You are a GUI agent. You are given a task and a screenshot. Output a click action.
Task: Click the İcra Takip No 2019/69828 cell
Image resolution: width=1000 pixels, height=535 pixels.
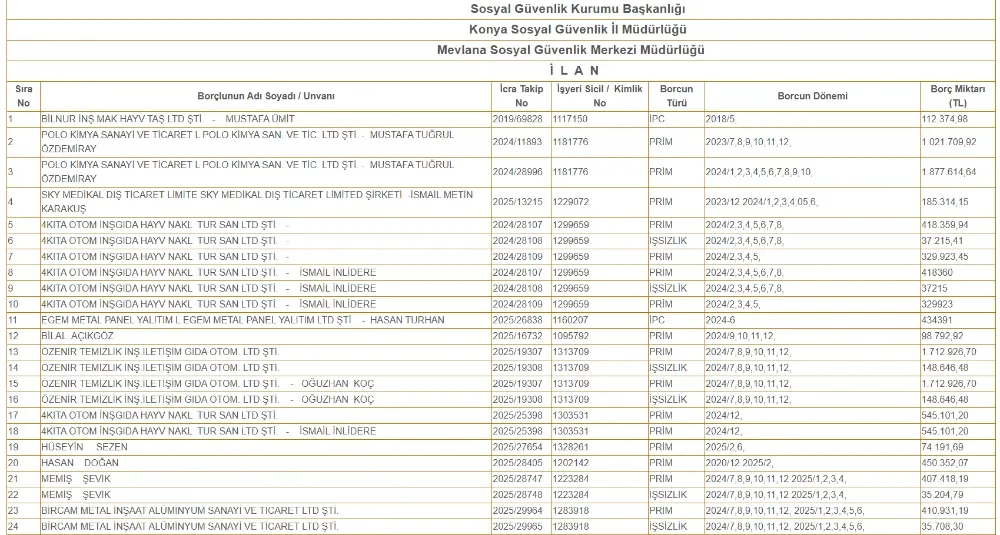(x=517, y=118)
